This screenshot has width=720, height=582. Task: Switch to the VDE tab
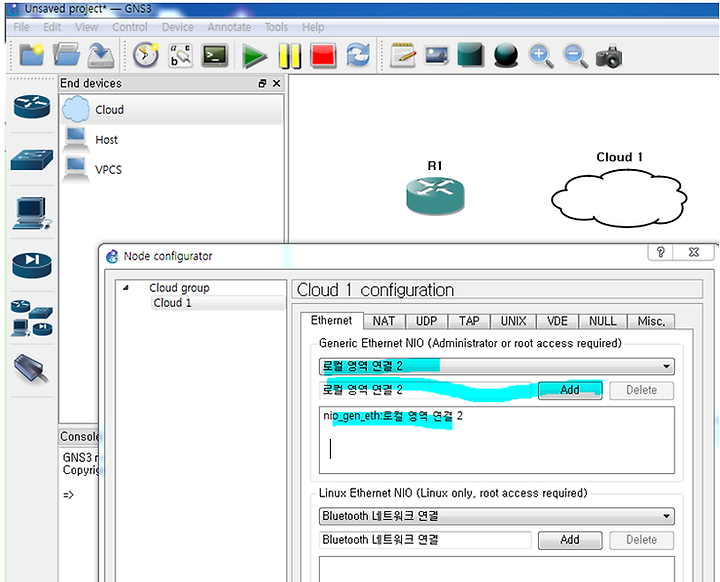pos(557,321)
